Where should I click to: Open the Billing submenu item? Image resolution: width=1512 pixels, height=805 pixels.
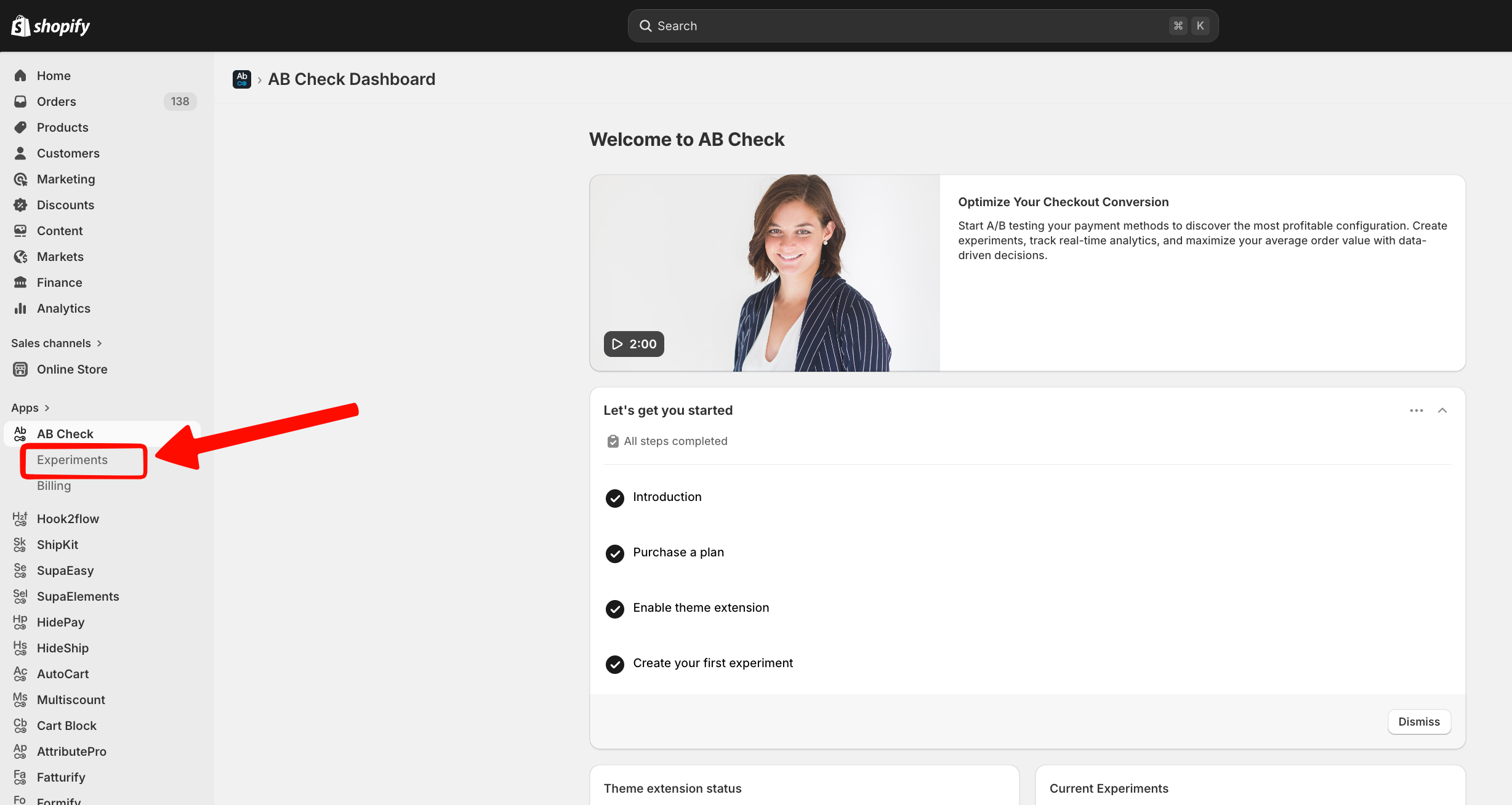tap(54, 486)
